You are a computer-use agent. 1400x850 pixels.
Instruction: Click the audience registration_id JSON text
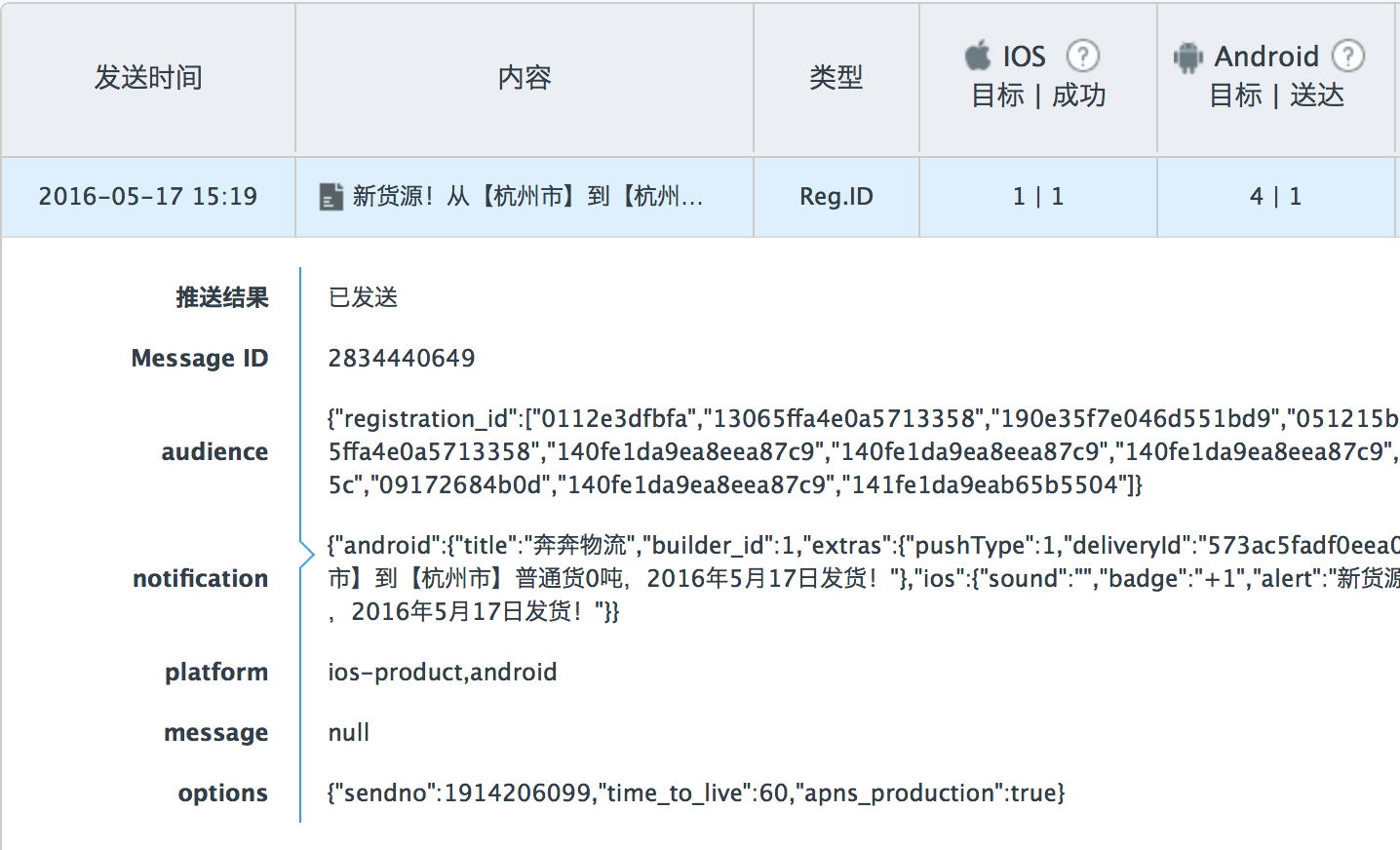point(864,451)
